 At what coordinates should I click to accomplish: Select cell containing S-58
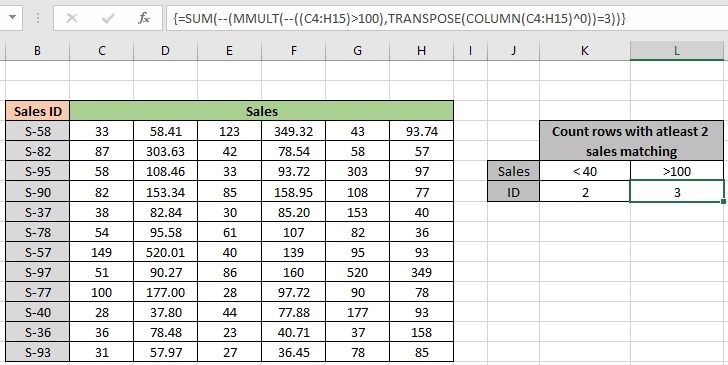click(x=38, y=131)
